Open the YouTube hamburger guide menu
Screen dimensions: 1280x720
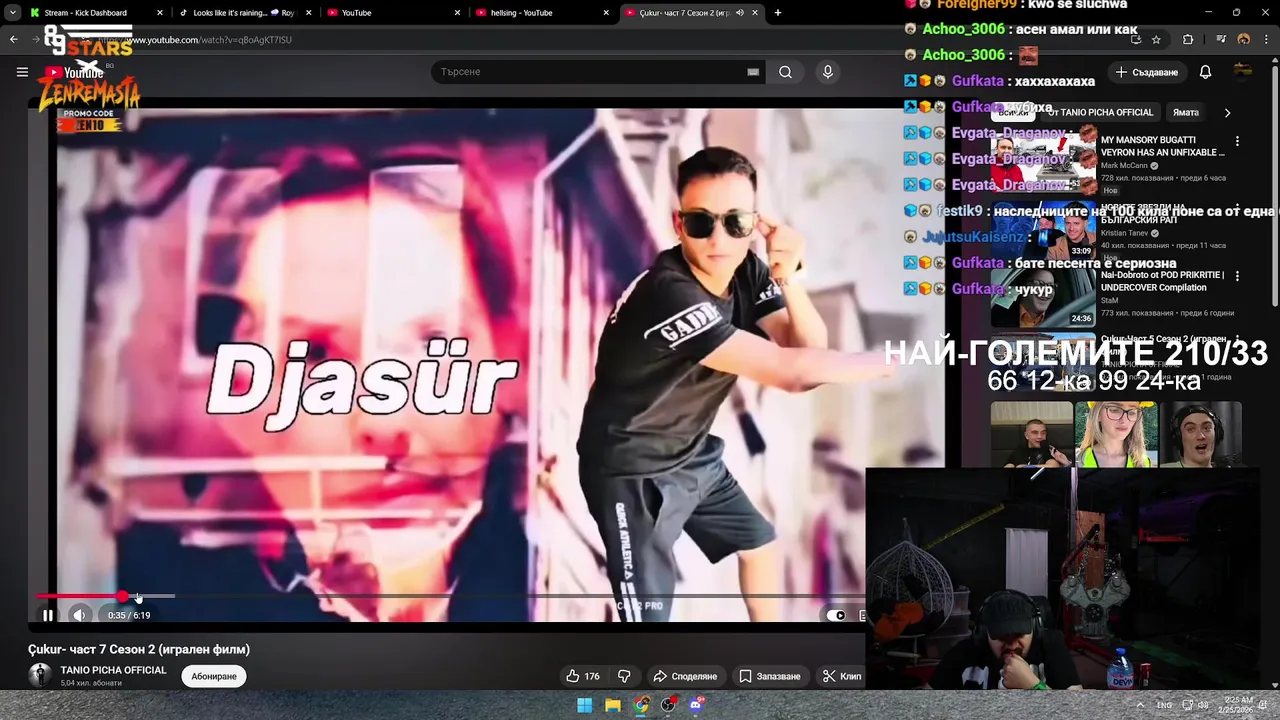(22, 72)
